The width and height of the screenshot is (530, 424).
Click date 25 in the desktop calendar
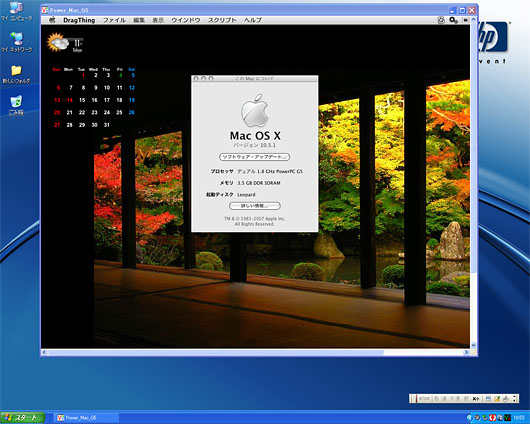point(119,112)
